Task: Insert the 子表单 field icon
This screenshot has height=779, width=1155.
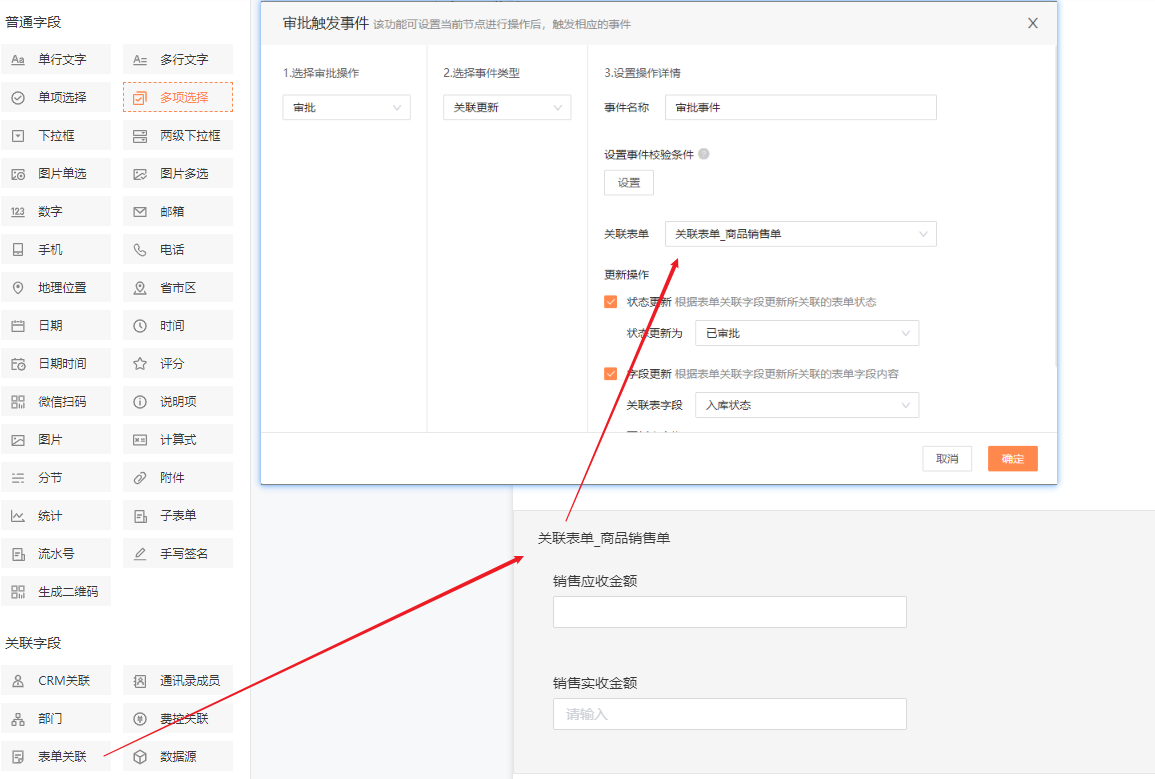Action: click(140, 516)
